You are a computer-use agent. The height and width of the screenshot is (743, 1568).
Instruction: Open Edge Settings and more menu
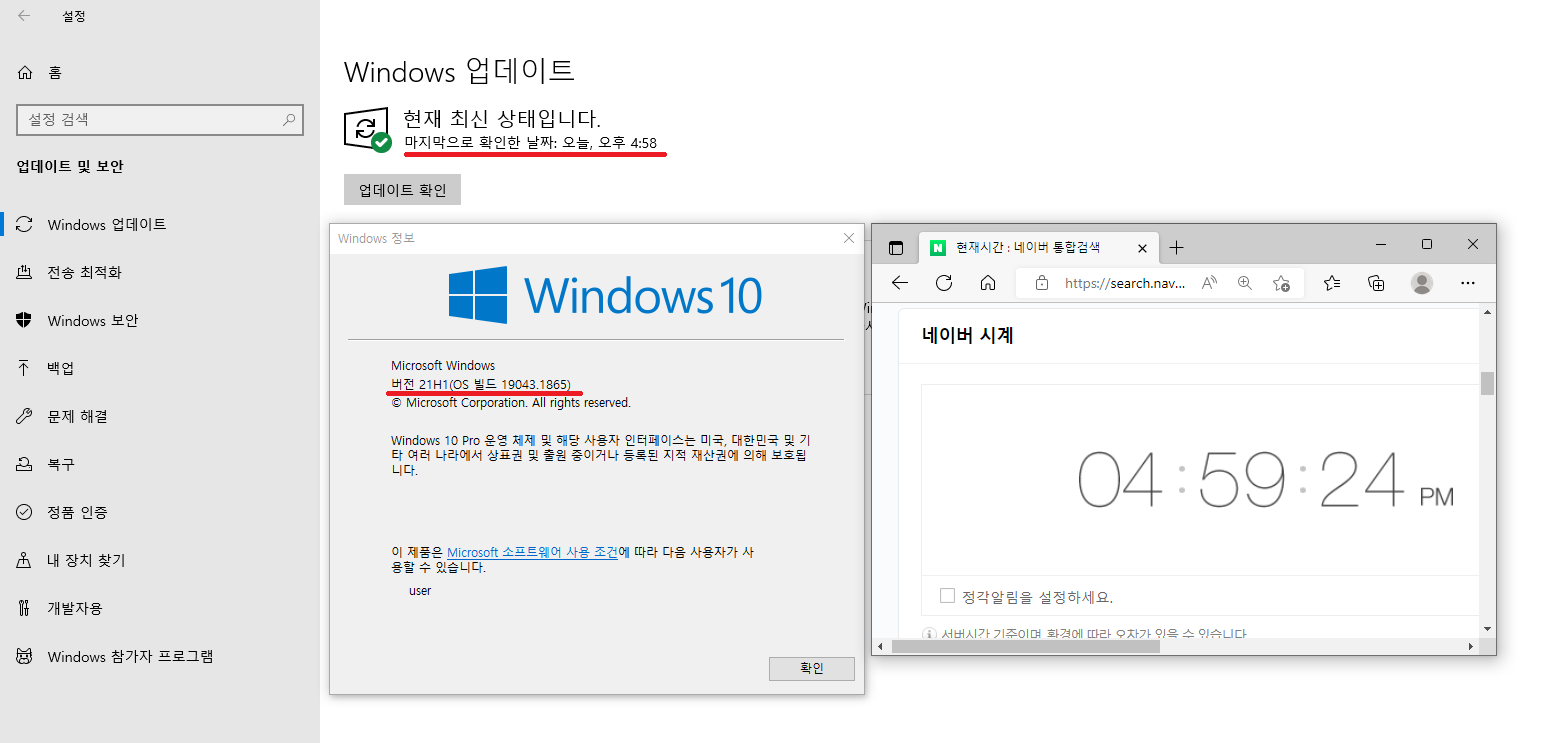(x=1467, y=283)
